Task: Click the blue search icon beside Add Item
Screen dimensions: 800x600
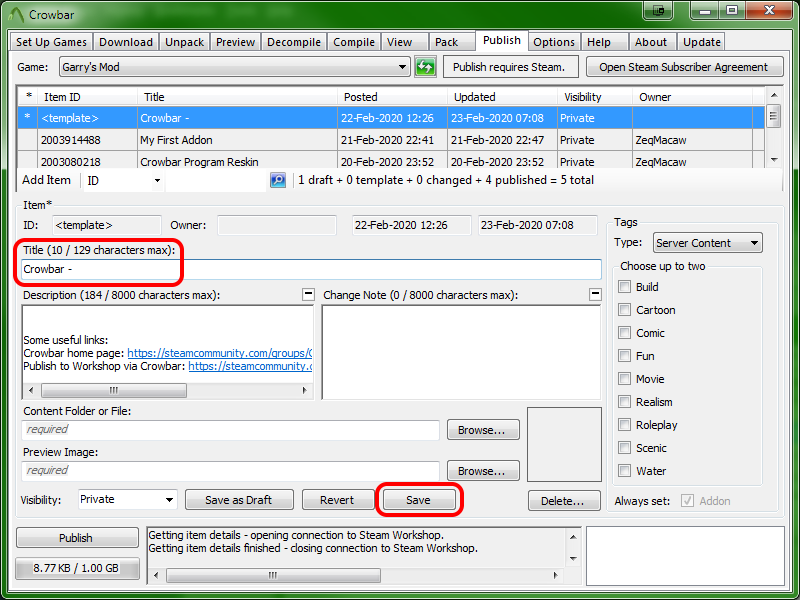Action: coord(278,180)
